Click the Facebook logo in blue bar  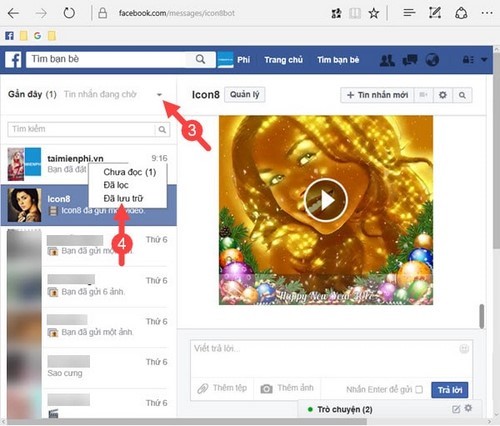coord(13,60)
